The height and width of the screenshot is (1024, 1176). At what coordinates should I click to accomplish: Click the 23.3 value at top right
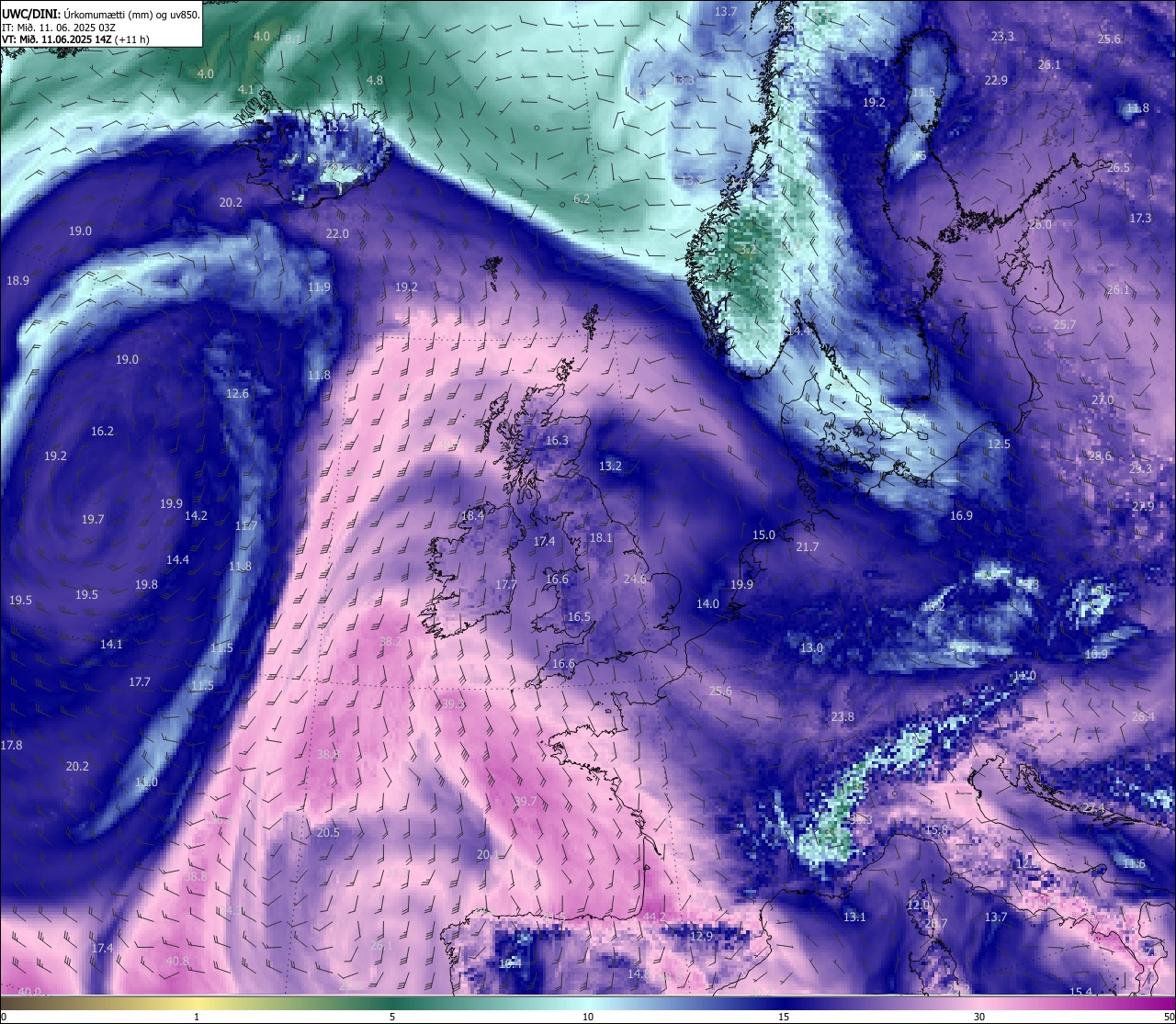pyautogui.click(x=1002, y=37)
